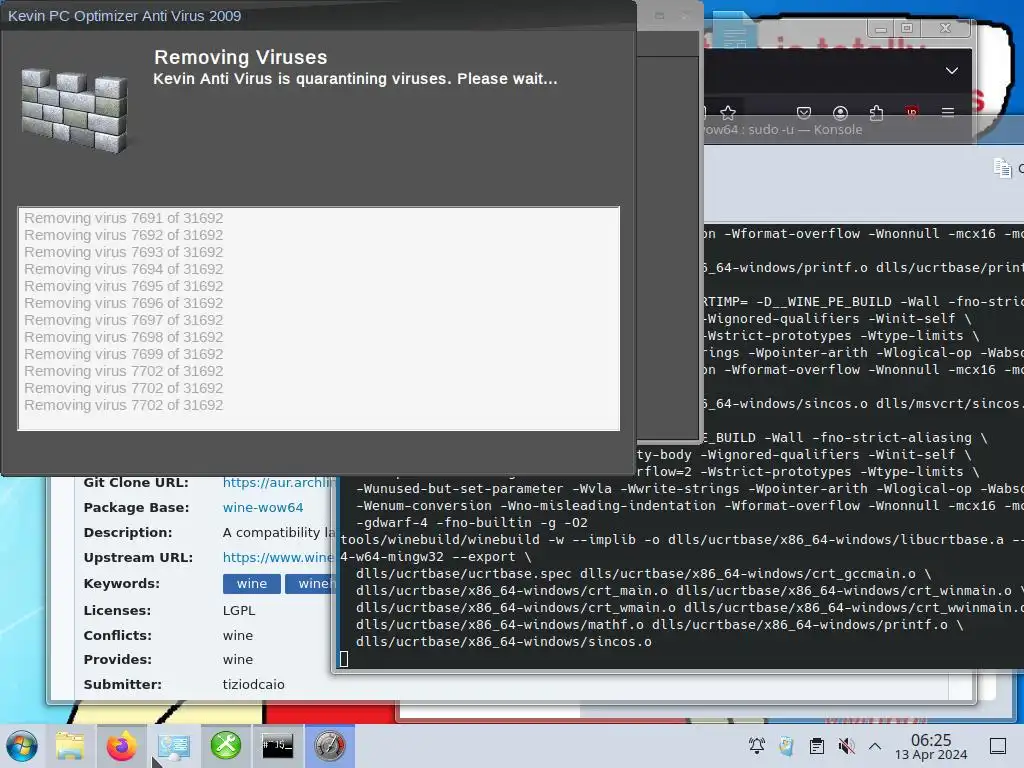Open the Firefox hamburger application menu
The height and width of the screenshot is (768, 1024).
click(948, 112)
